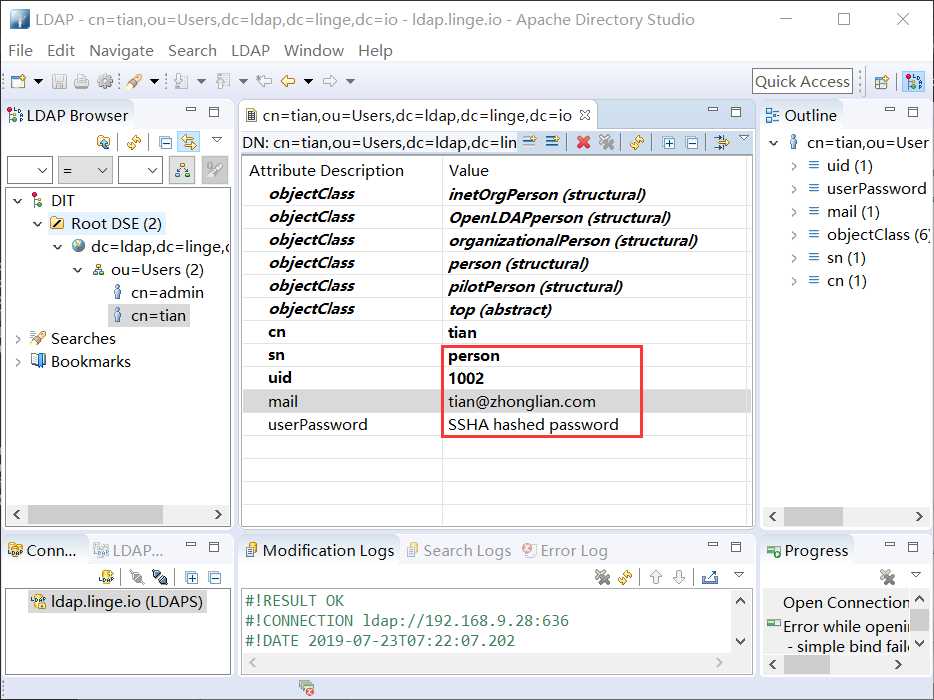The height and width of the screenshot is (700, 934).
Task: Expand the Bookmarks tree node
Action: (x=18, y=362)
